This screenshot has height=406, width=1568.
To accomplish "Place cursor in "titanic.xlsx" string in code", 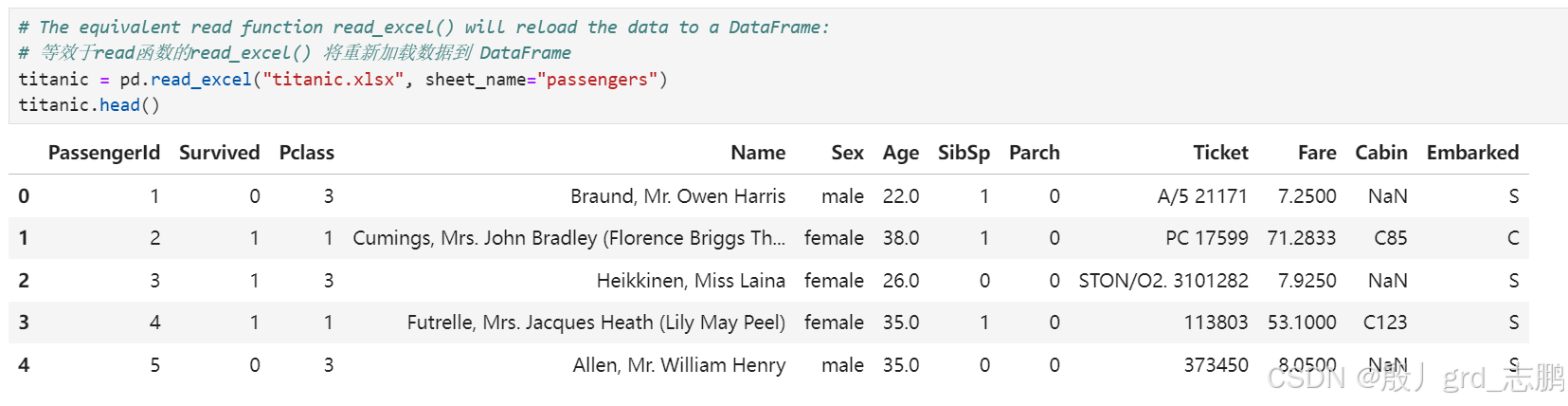I will coord(333,80).
